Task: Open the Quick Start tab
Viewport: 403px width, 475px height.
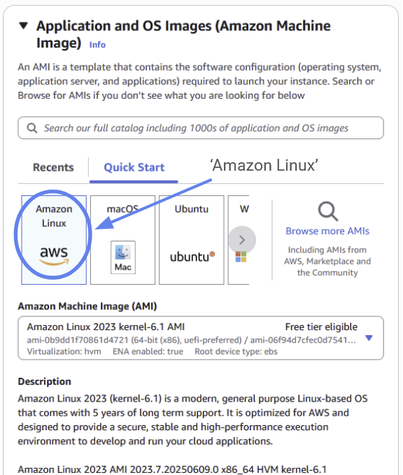Action: (134, 167)
